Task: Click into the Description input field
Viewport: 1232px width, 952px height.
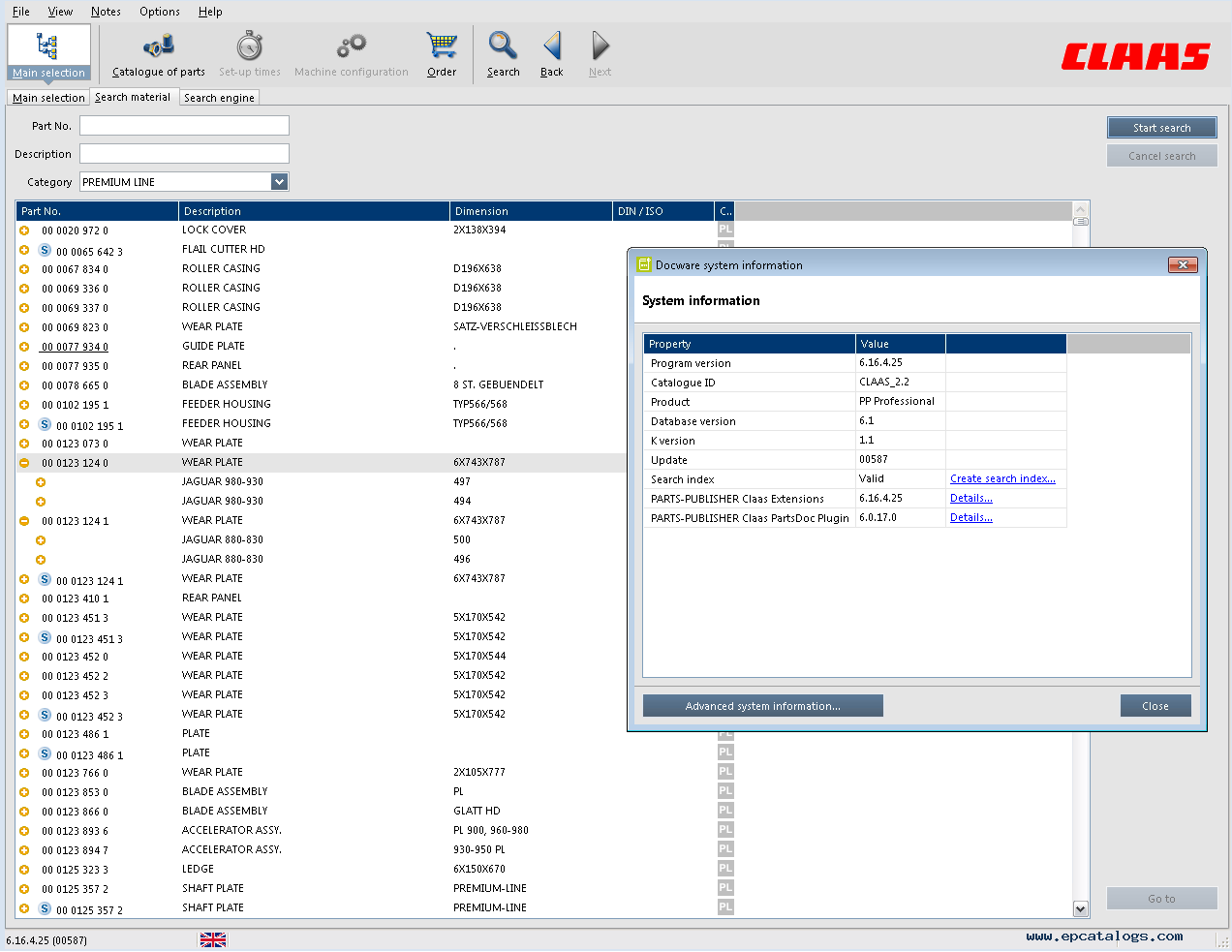Action: pos(184,154)
